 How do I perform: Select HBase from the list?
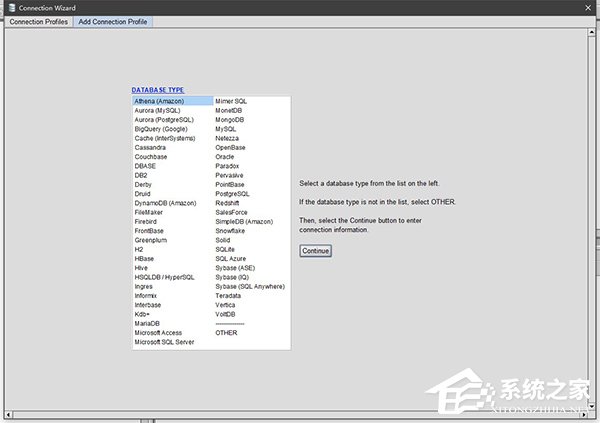tap(144, 259)
